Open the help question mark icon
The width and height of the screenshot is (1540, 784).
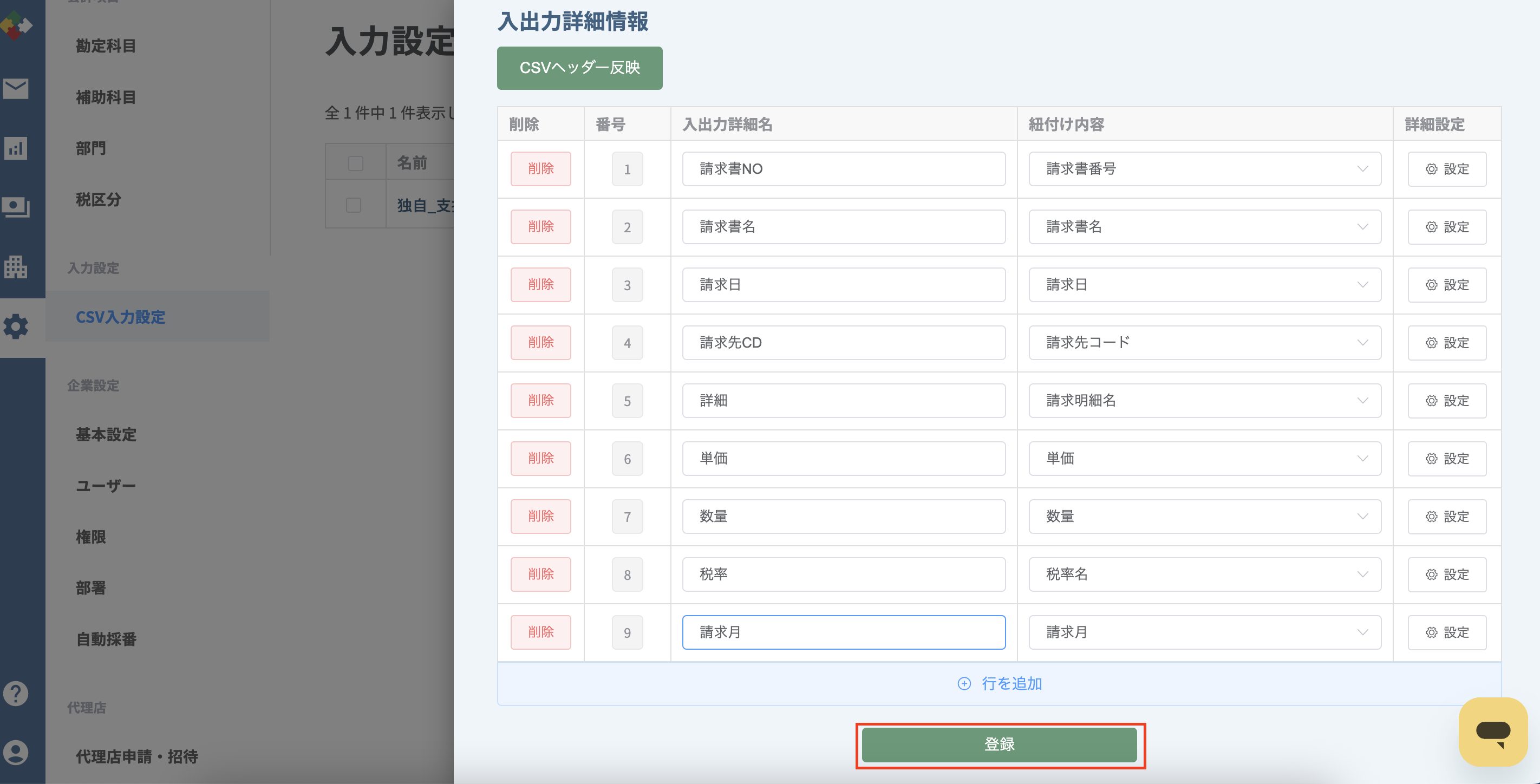click(16, 693)
